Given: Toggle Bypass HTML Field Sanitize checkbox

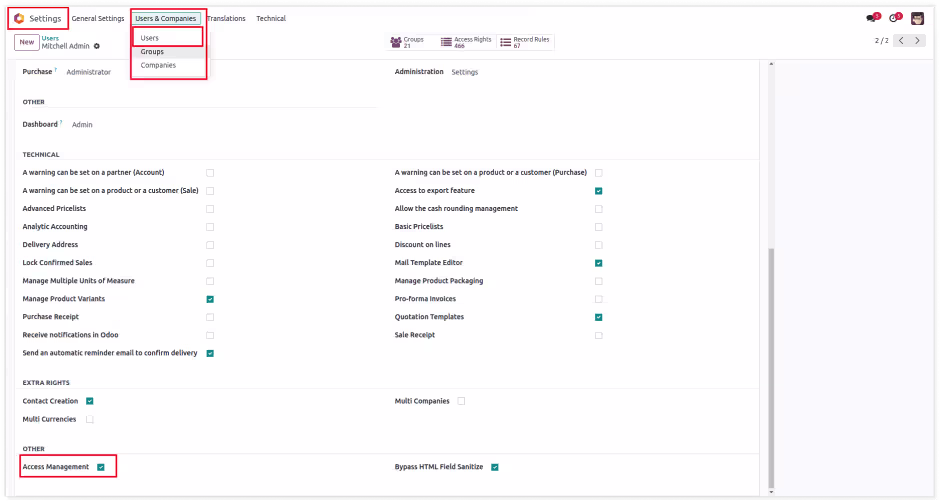Looking at the screenshot, I should click(x=495, y=467).
